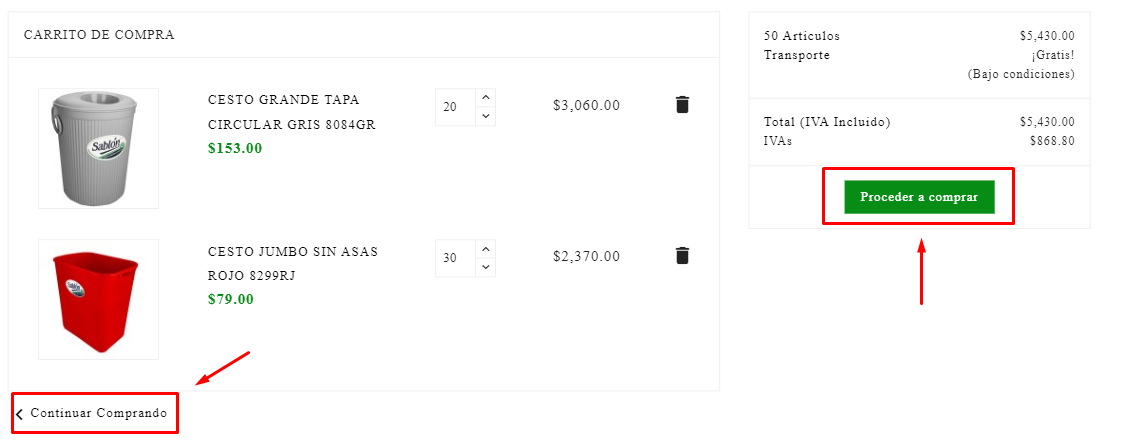Click the Total (IVA Incluido) label
The image size is (1121, 442).
pyautogui.click(x=826, y=122)
